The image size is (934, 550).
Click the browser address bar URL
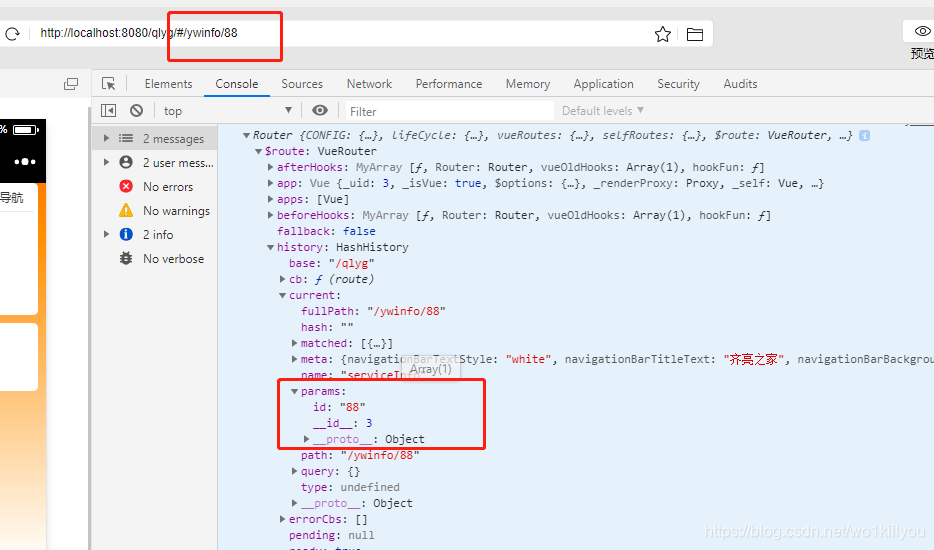pyautogui.click(x=139, y=33)
